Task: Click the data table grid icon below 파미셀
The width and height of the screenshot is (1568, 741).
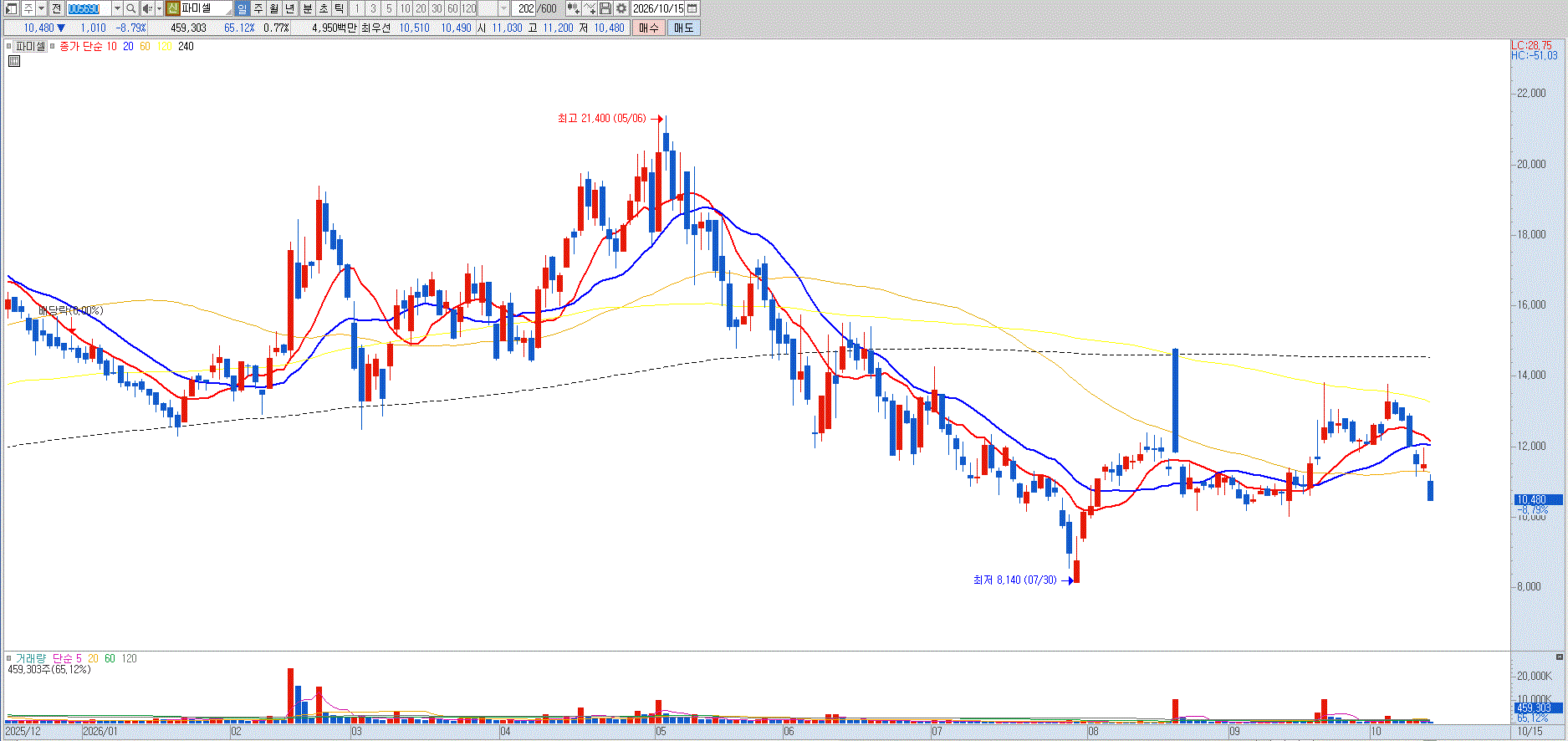Action: (x=14, y=61)
